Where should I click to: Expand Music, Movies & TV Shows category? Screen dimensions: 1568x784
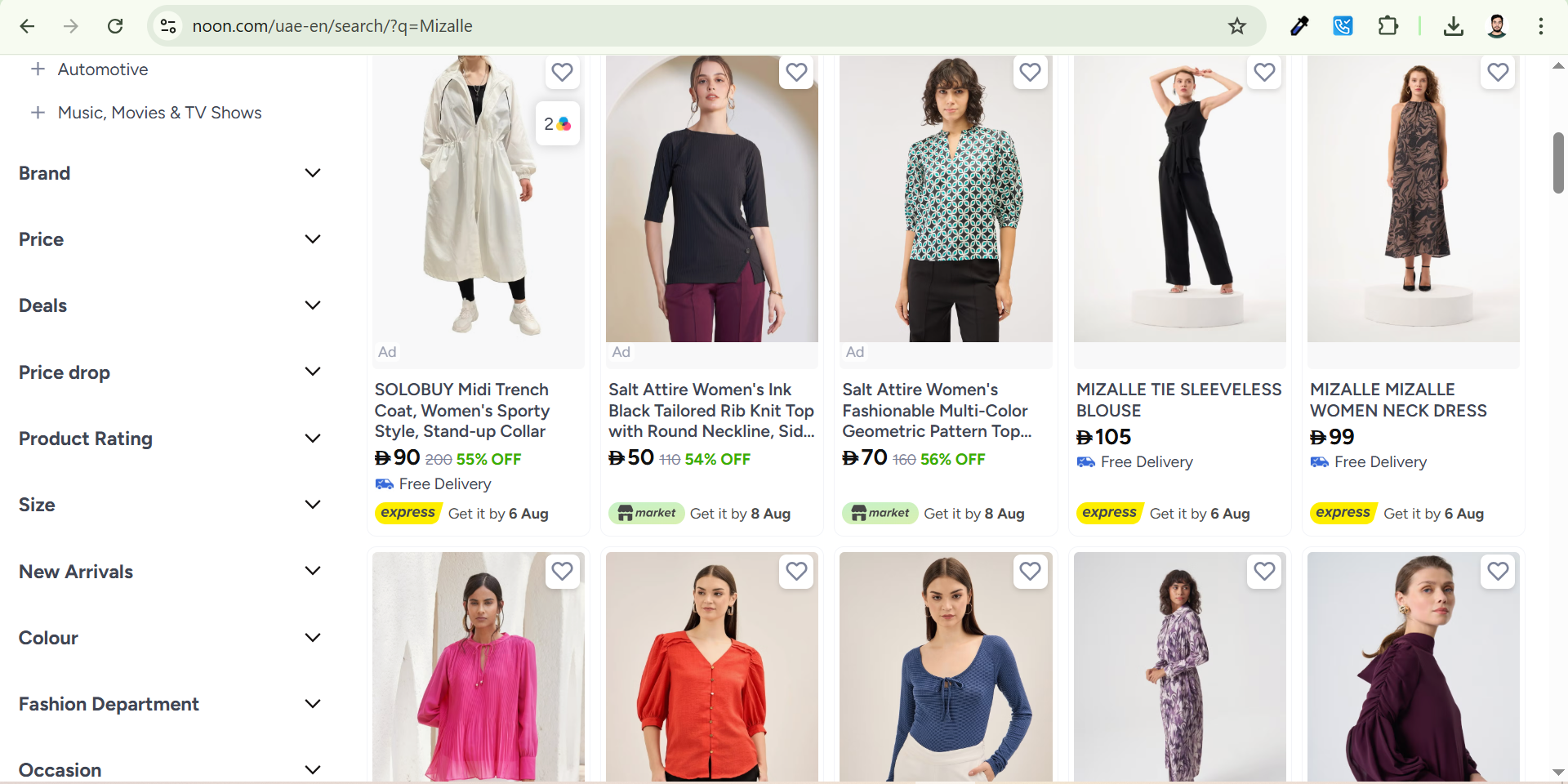[x=38, y=113]
